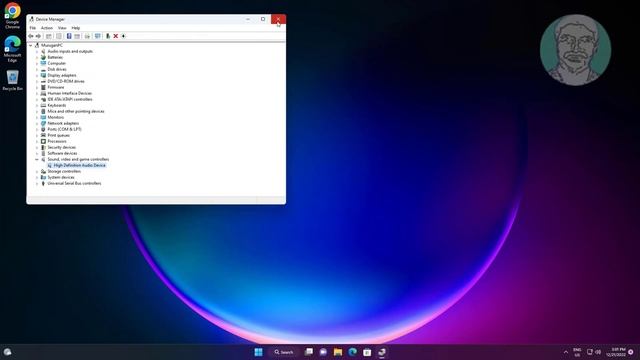
Task: Open Microsoft Store from the taskbar
Action: tap(367, 352)
